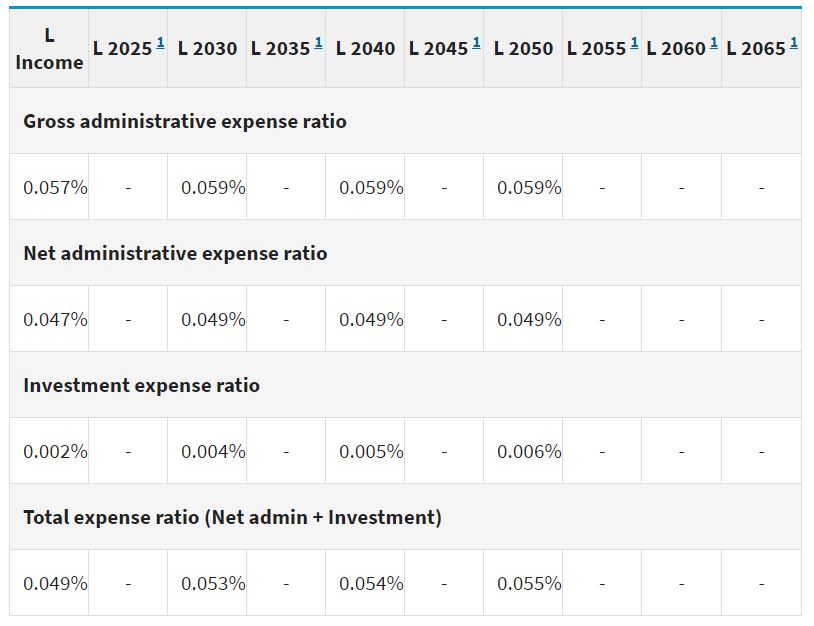Select the Gross administrative expense ratio row heading
This screenshot has width=814, height=626.
185,122
